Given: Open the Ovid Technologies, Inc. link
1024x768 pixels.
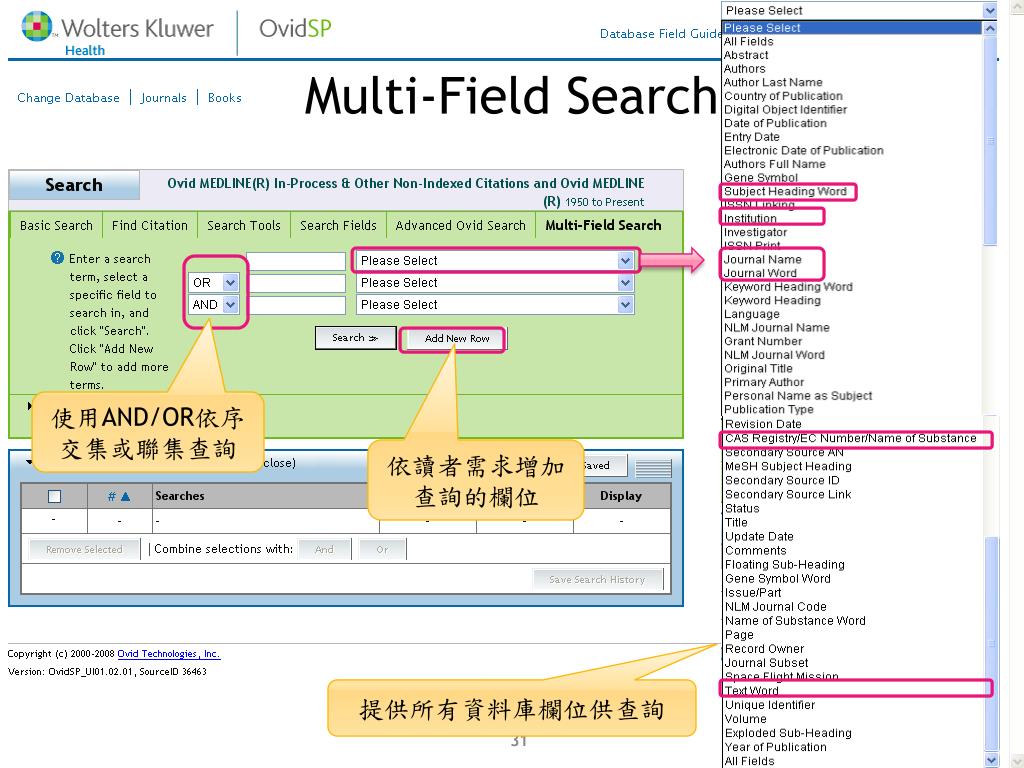Looking at the screenshot, I should tap(168, 654).
